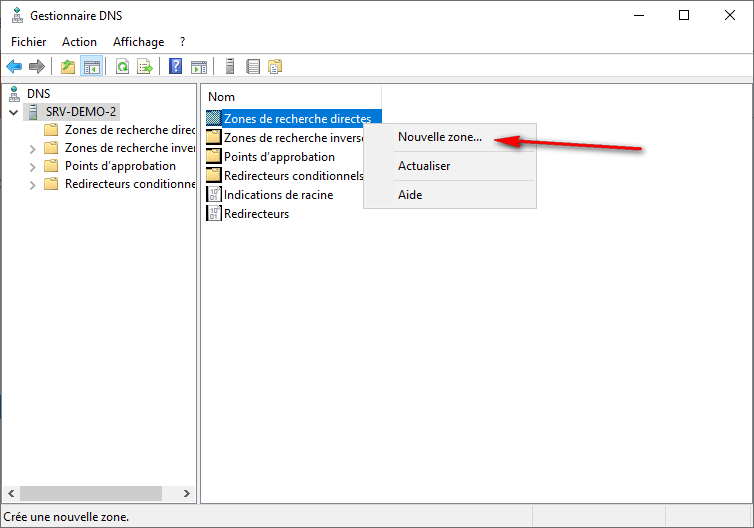Image resolution: width=754 pixels, height=528 pixels.
Task: Click the Up one level folder icon
Action: click(68, 67)
